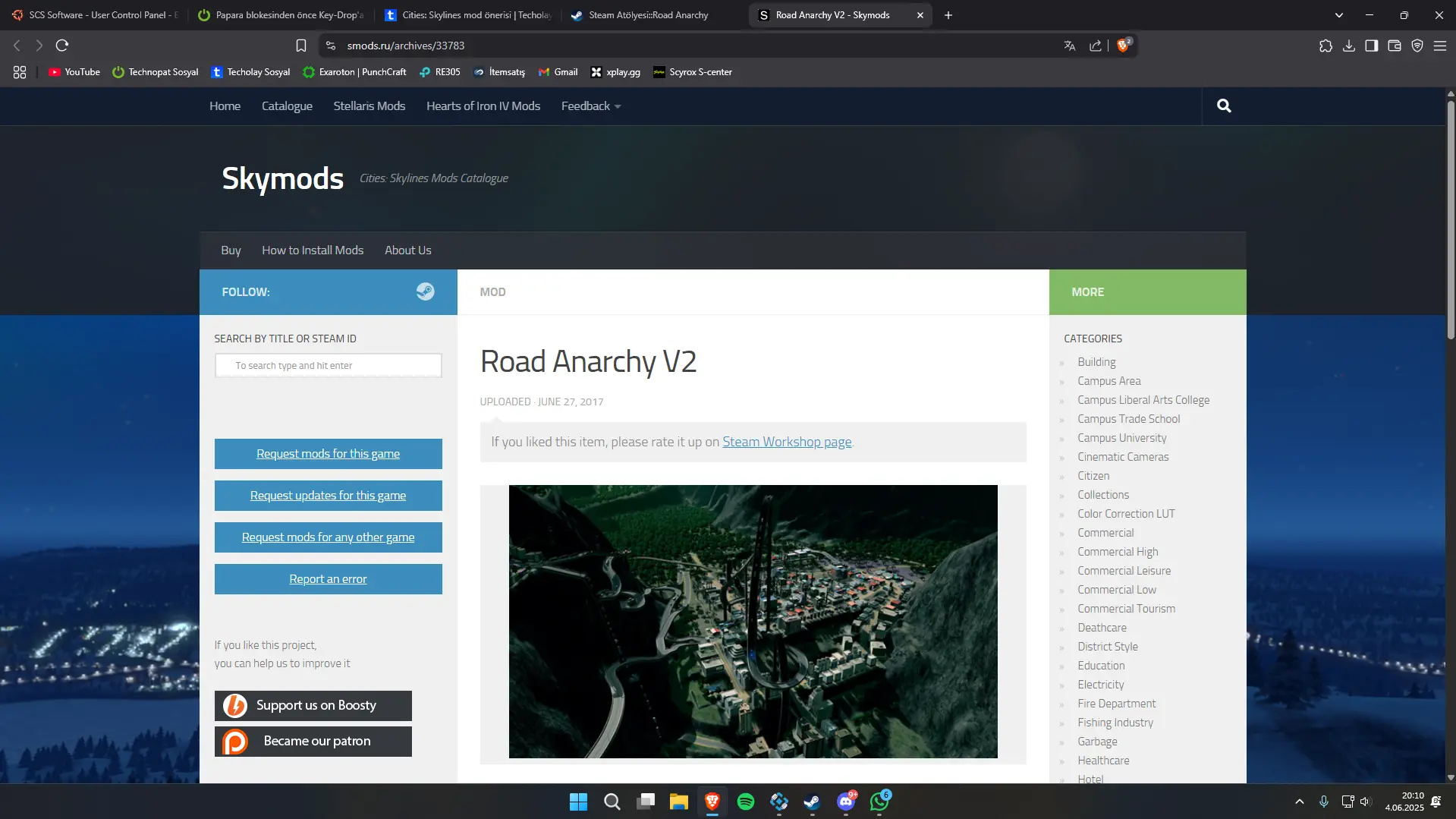Click the Skymods site title

point(283,178)
